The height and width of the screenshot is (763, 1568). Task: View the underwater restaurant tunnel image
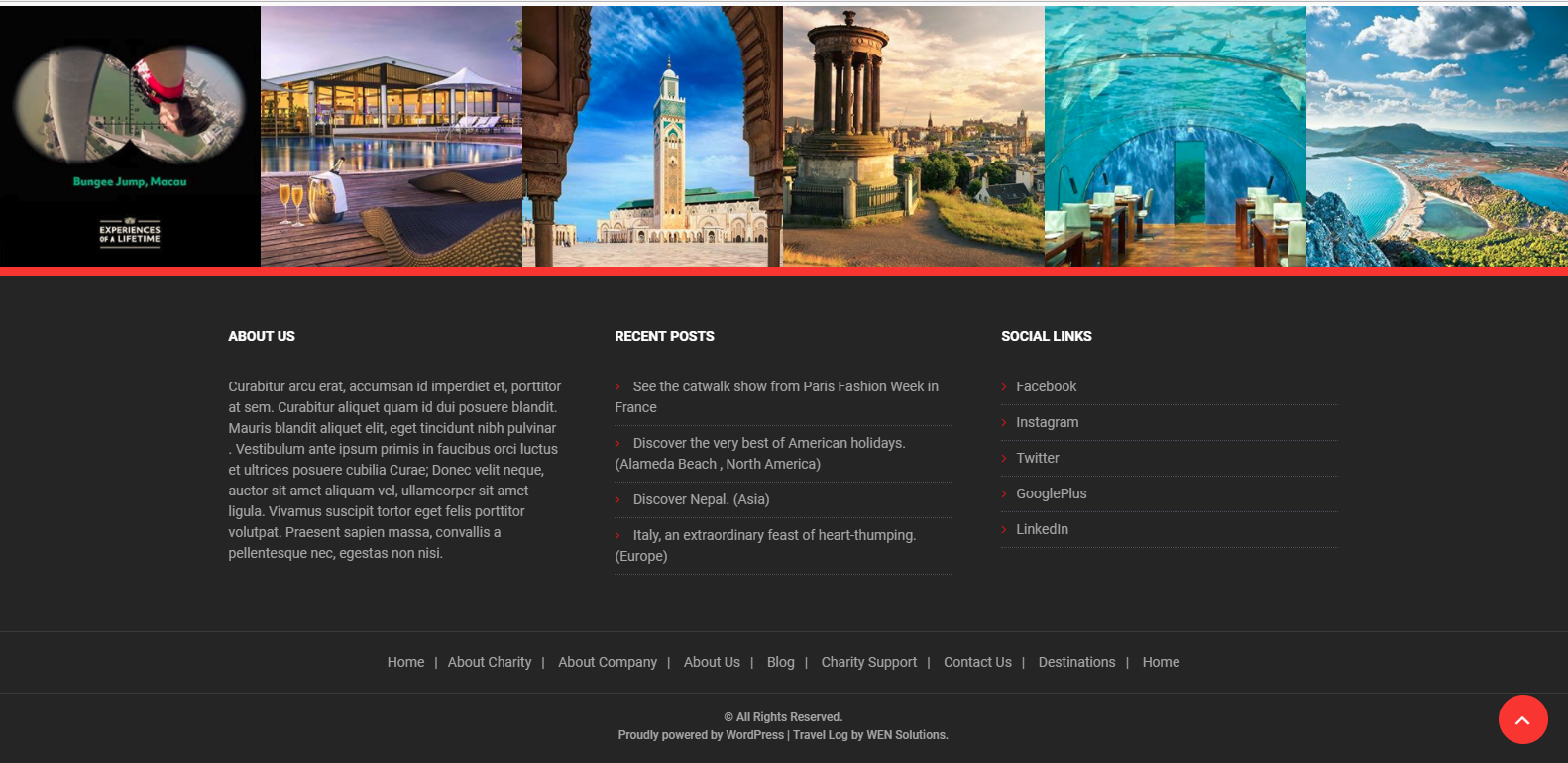point(1175,137)
